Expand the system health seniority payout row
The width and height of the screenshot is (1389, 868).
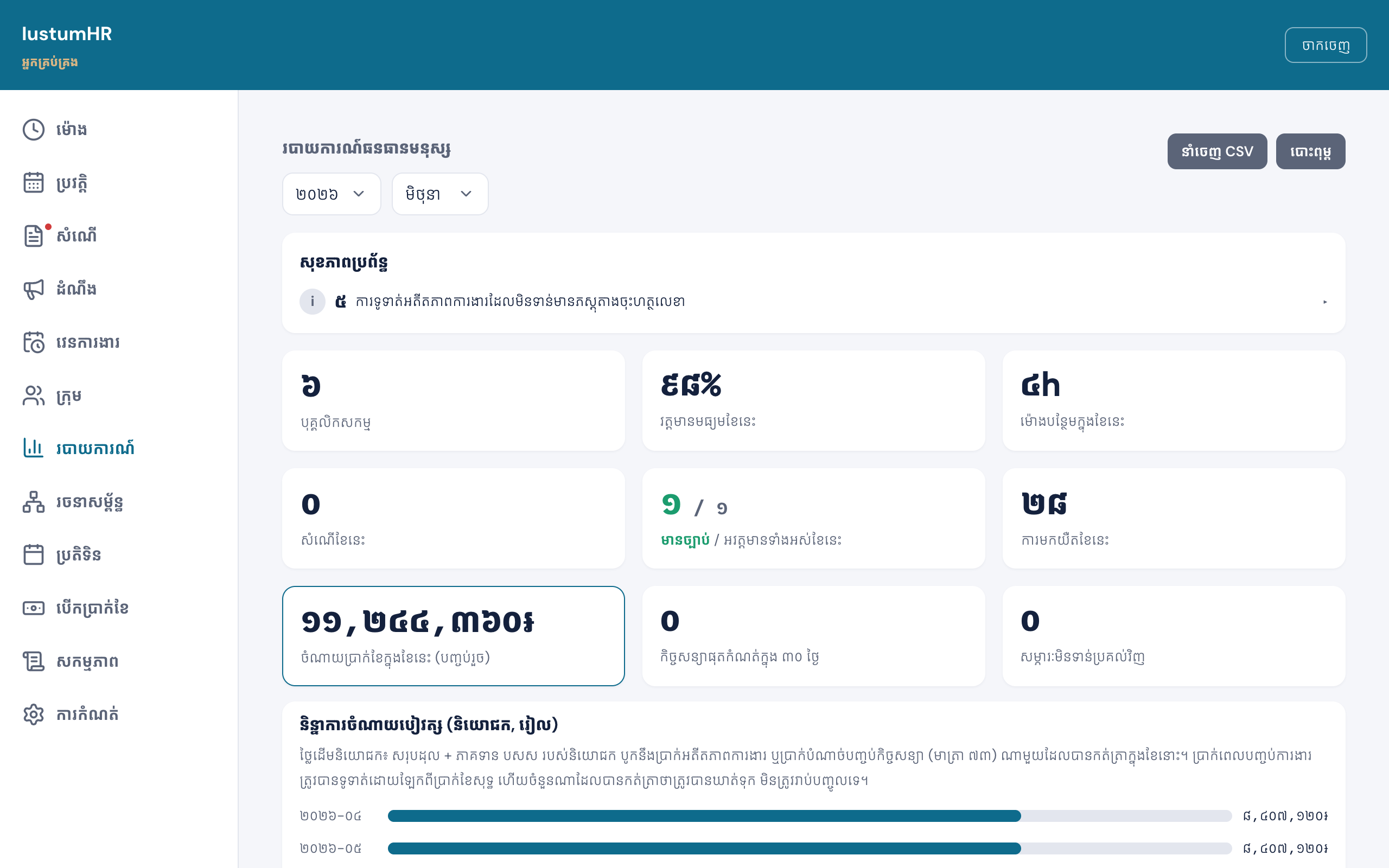point(813,302)
